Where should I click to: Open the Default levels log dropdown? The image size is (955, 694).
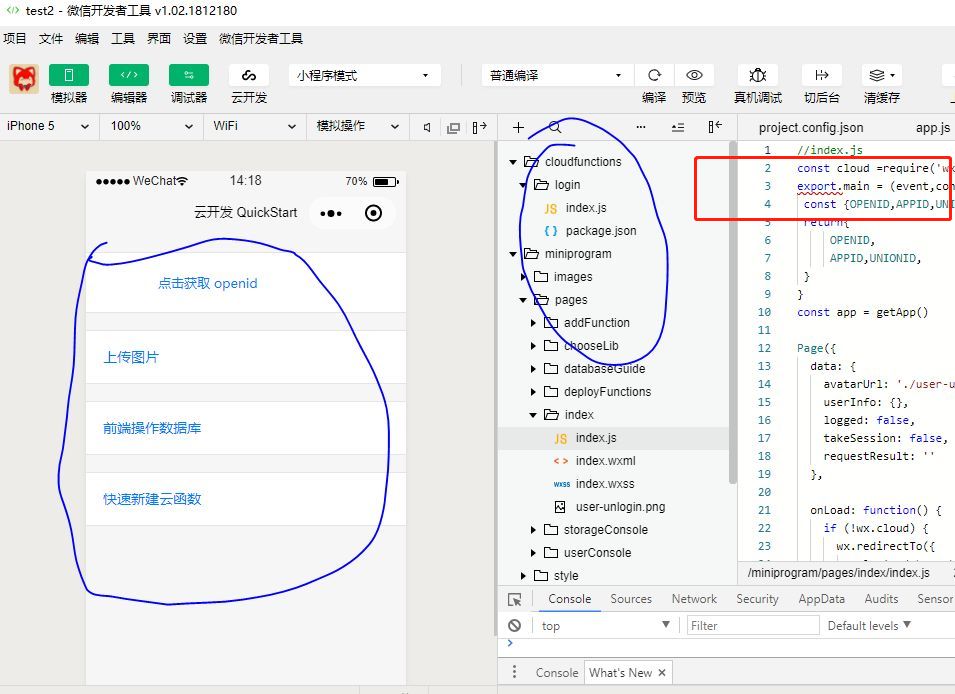click(x=869, y=626)
